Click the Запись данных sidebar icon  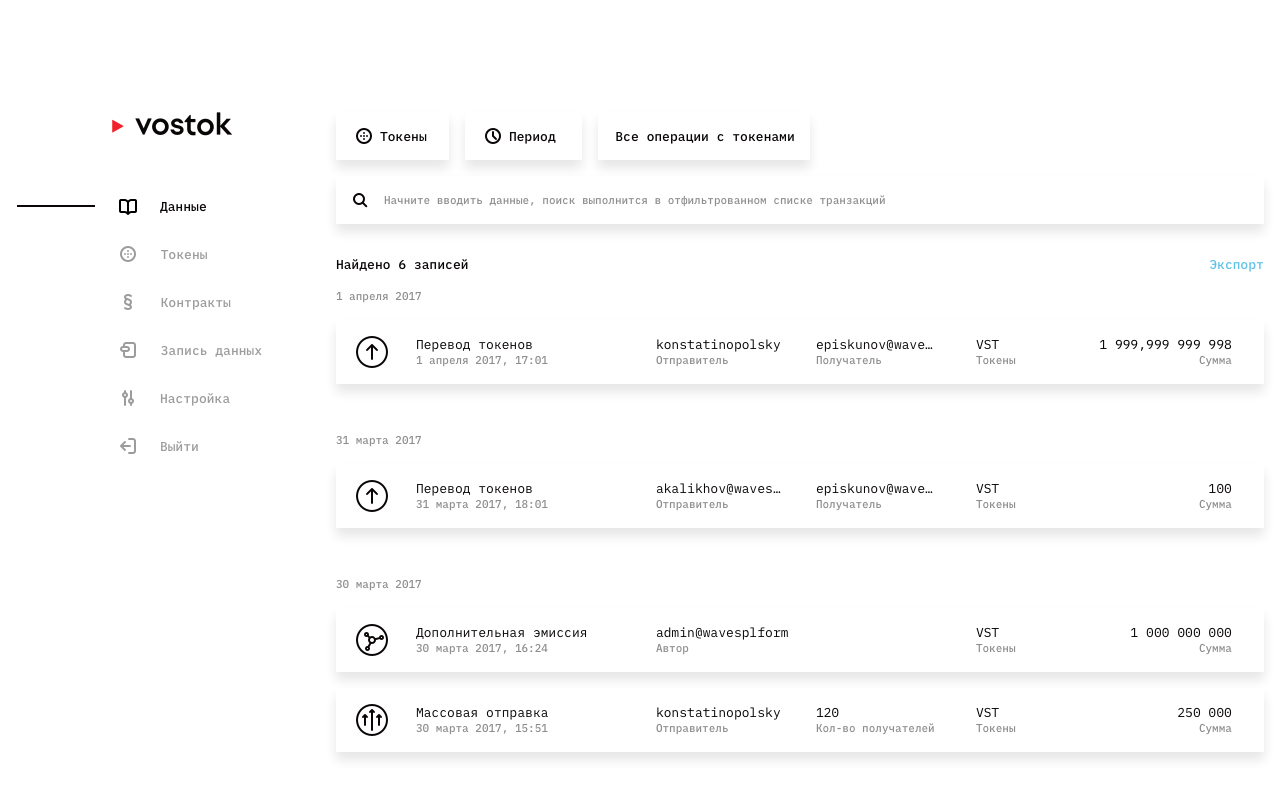point(128,350)
